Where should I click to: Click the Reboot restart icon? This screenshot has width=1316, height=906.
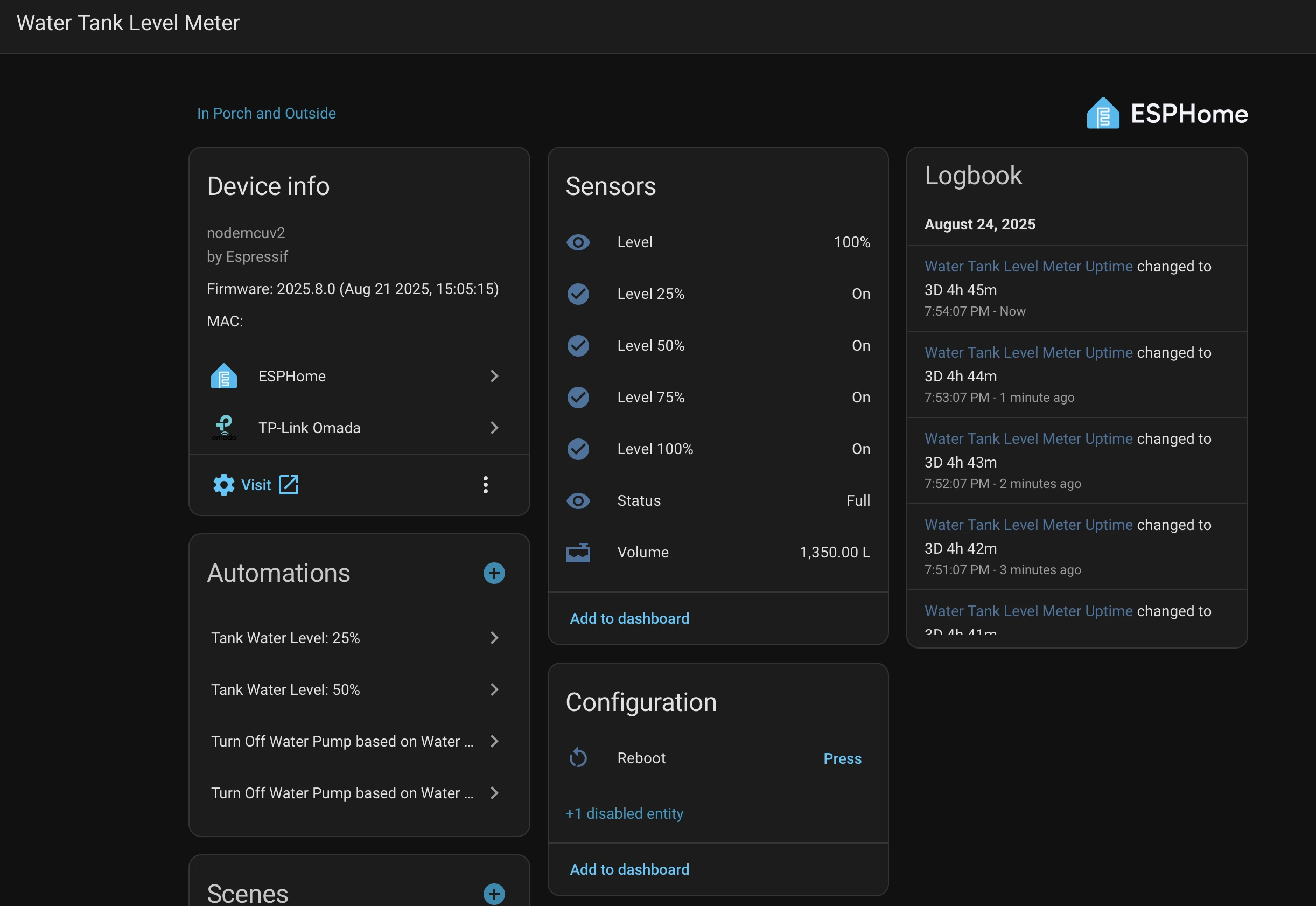coord(578,758)
